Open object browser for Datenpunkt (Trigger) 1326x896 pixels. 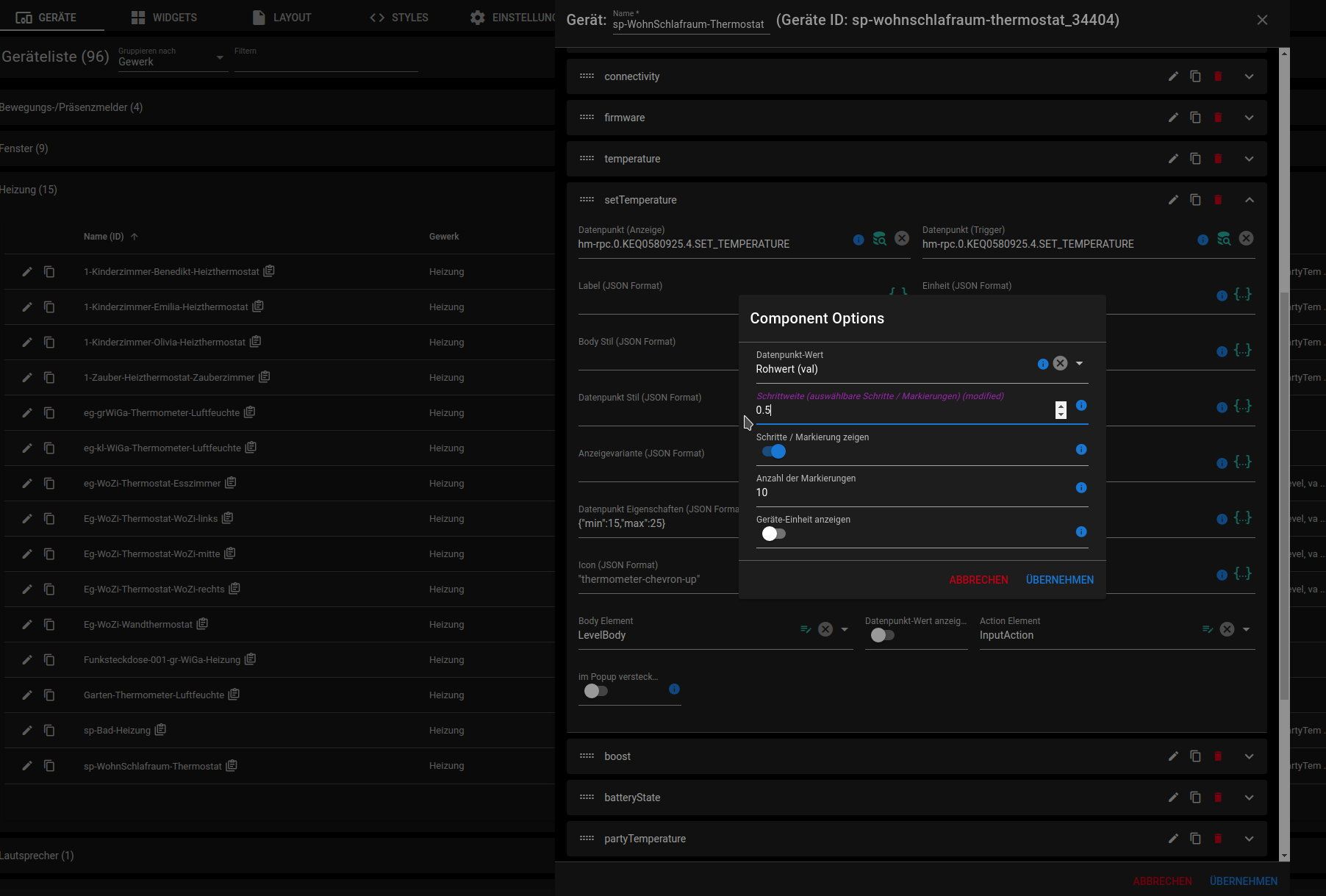[1224, 239]
